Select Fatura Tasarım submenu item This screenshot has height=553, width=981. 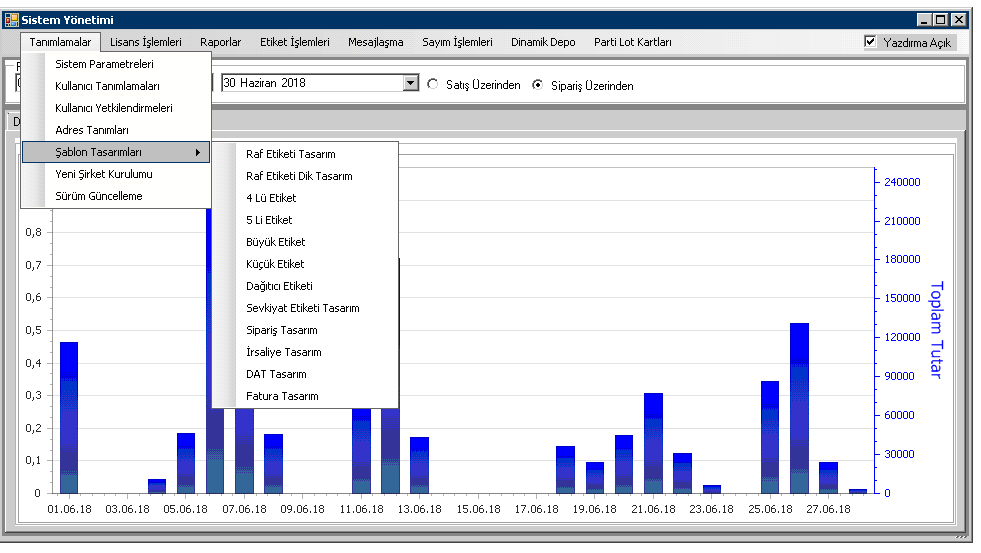(x=305, y=396)
